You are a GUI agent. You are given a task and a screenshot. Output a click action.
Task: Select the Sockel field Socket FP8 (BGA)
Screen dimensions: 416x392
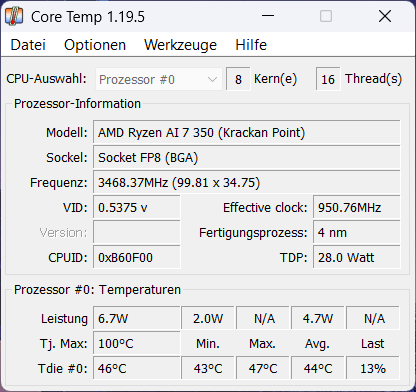point(246,157)
